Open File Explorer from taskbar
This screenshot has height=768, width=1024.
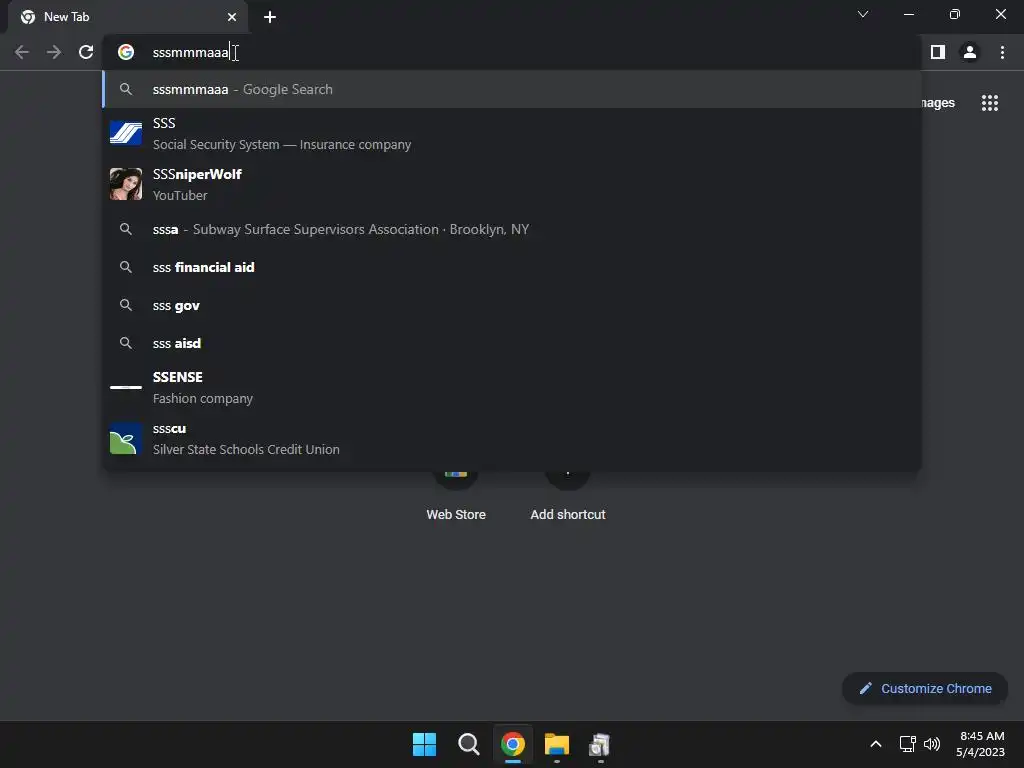click(x=556, y=744)
